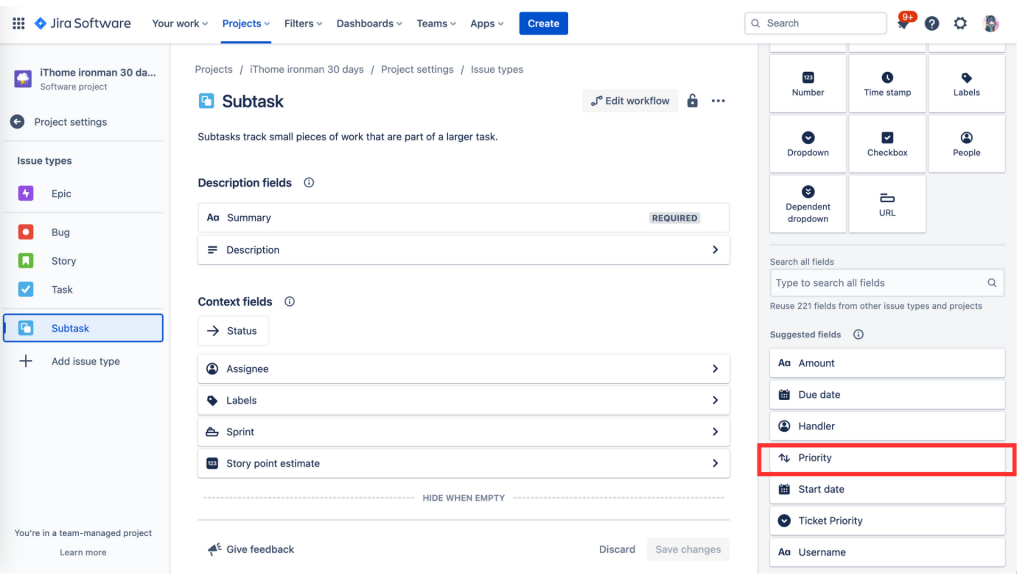This screenshot has width=1024, height=576.
Task: Open the Filters dropdown menu
Action: point(303,24)
